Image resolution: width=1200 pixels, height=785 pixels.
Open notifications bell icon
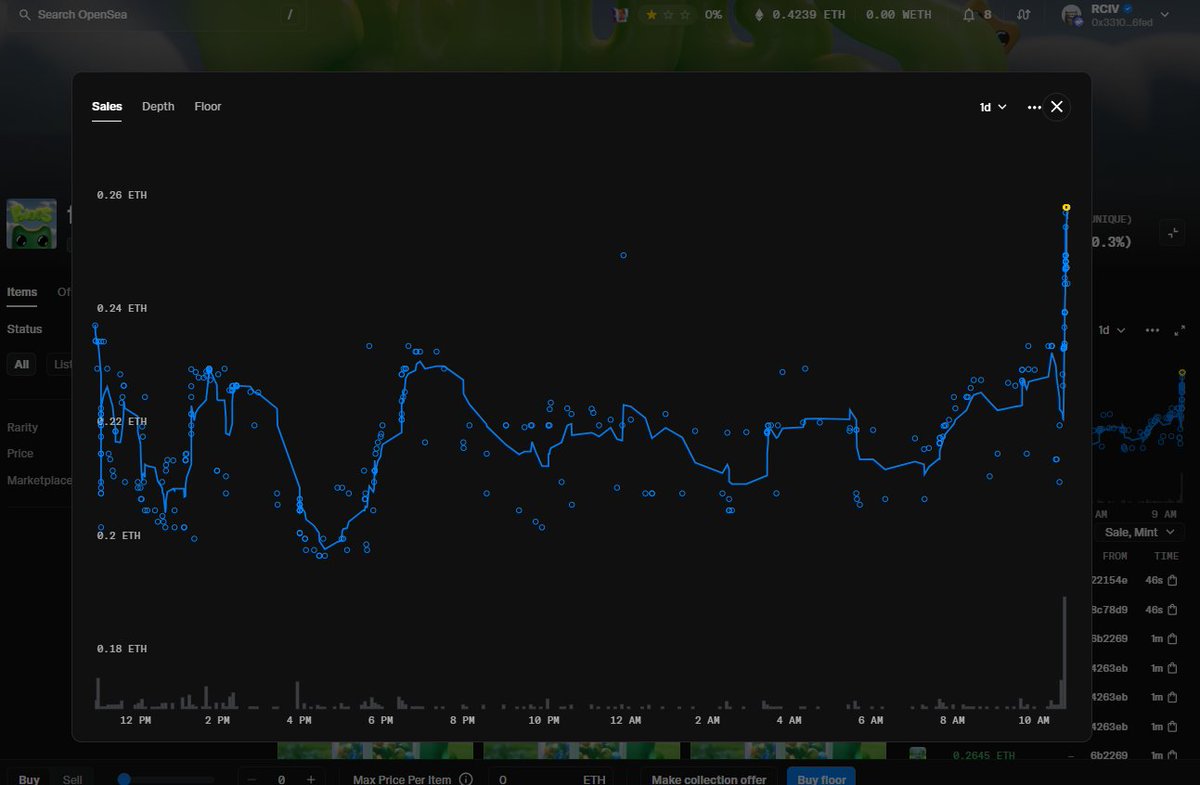pyautogui.click(x=968, y=15)
